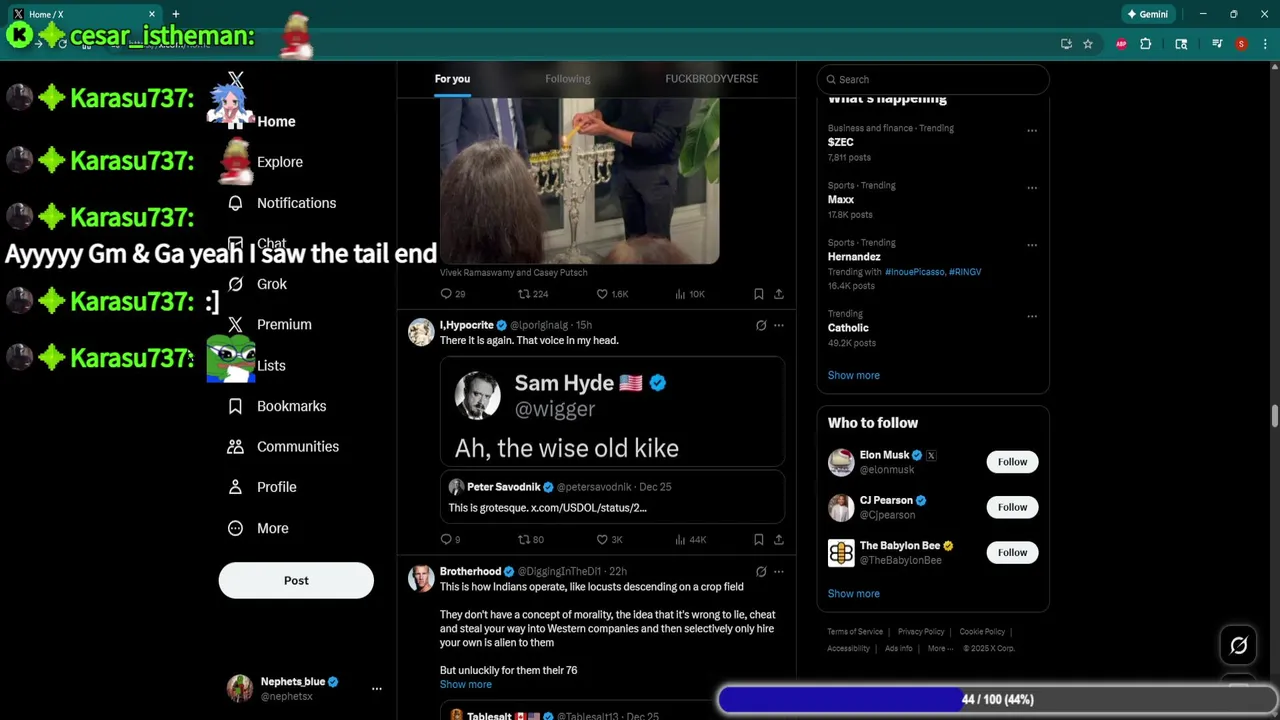Open options for Maxx trend
The height and width of the screenshot is (720, 1280).
coord(1032,187)
